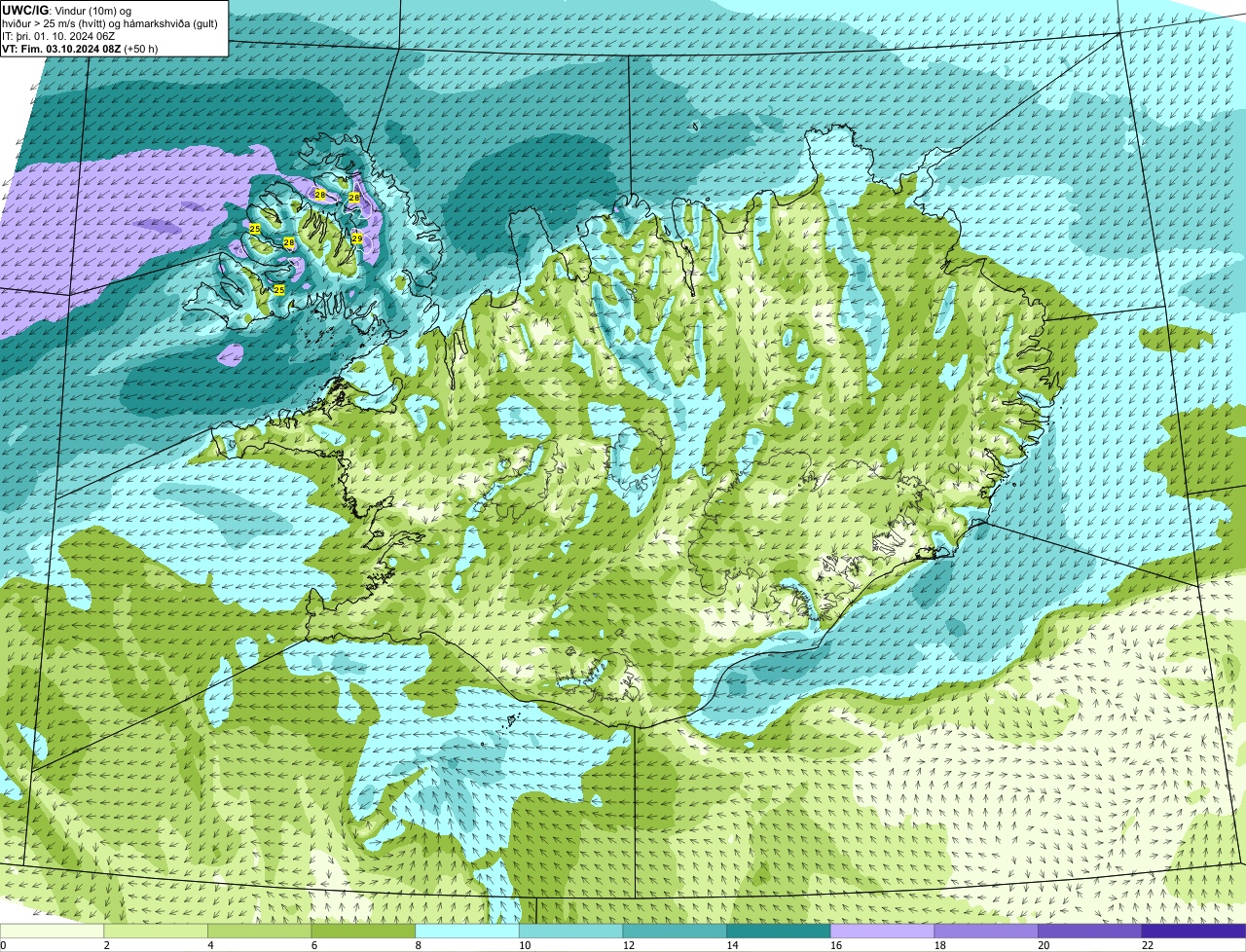Select the palest 0–2 m/s legend swatch
The image size is (1246, 952).
pyautogui.click(x=52, y=932)
